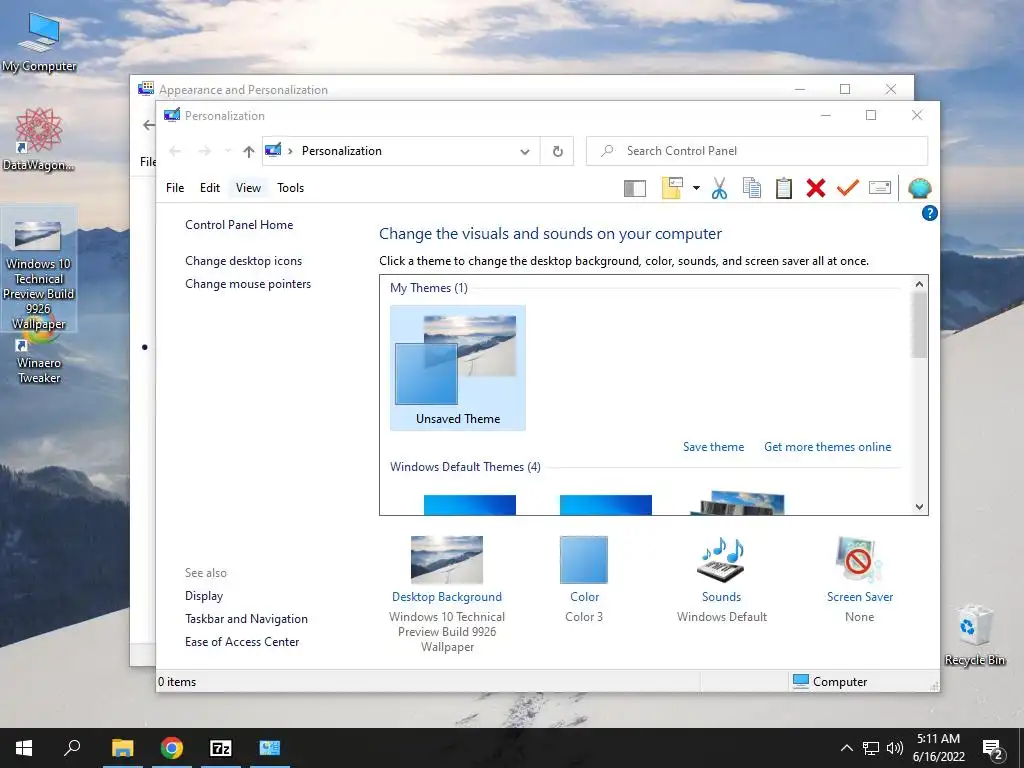Open Desktop Background settings
Image resolution: width=1024 pixels, height=768 pixels.
[447, 560]
